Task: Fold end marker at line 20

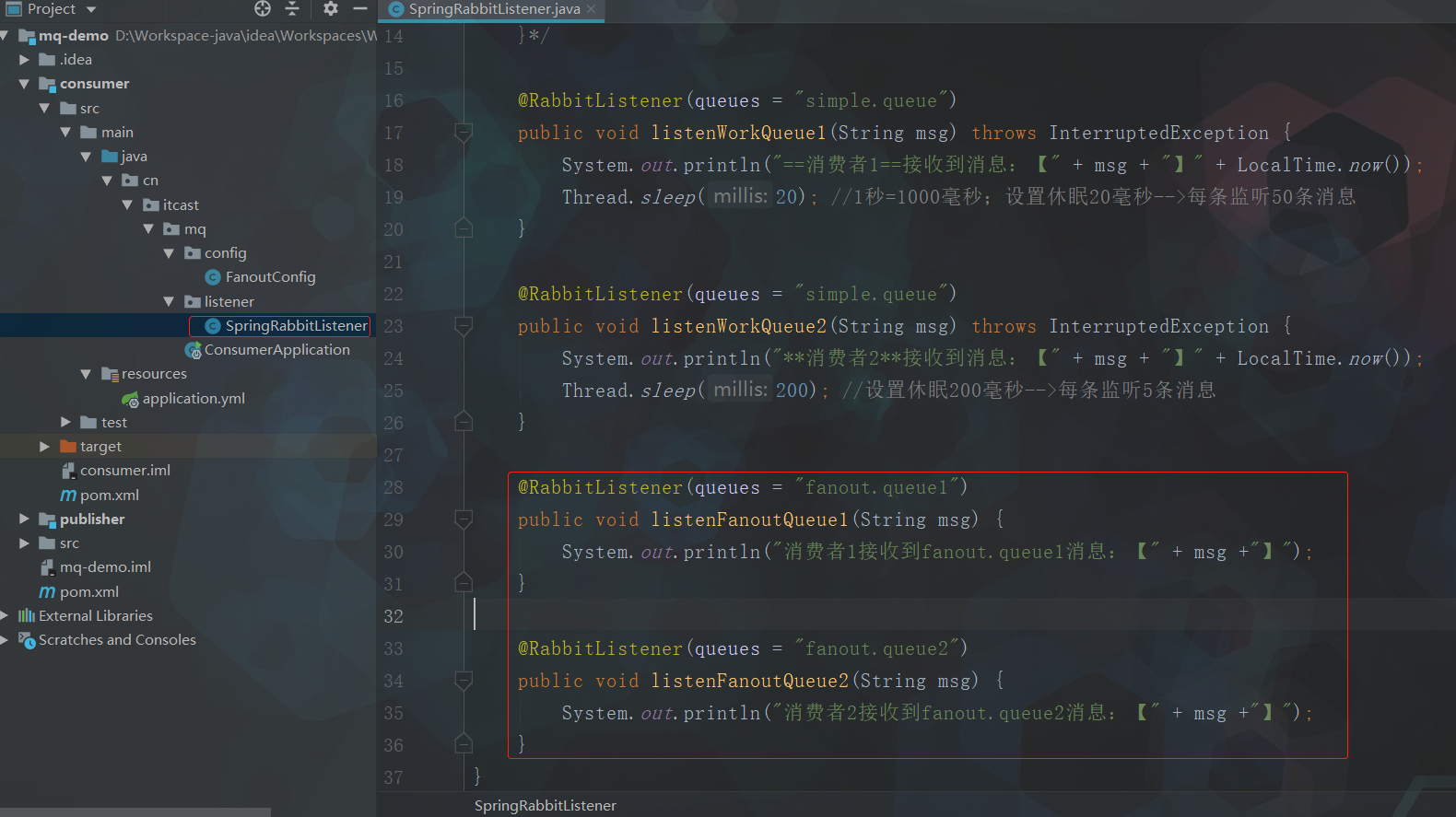Action: pos(464,228)
